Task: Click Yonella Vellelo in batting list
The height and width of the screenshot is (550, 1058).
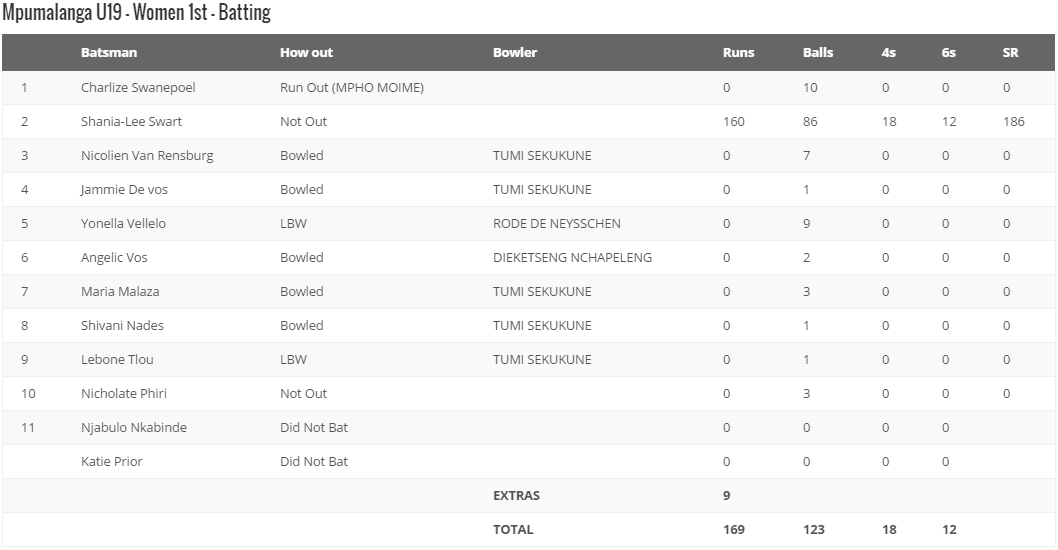Action: click(123, 224)
